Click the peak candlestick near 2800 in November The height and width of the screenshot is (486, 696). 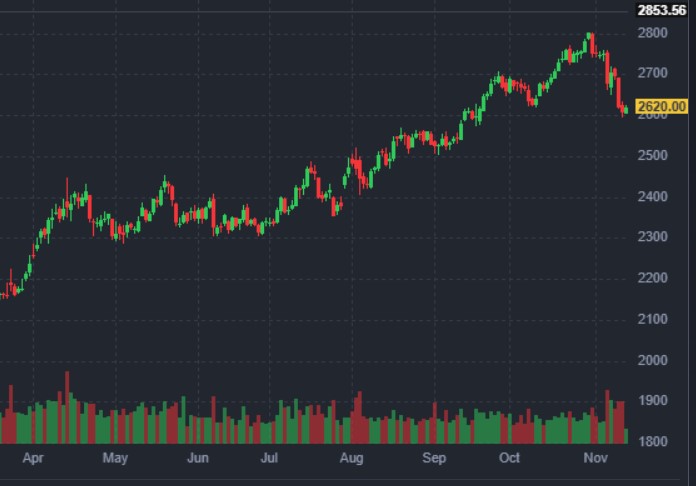click(x=590, y=40)
